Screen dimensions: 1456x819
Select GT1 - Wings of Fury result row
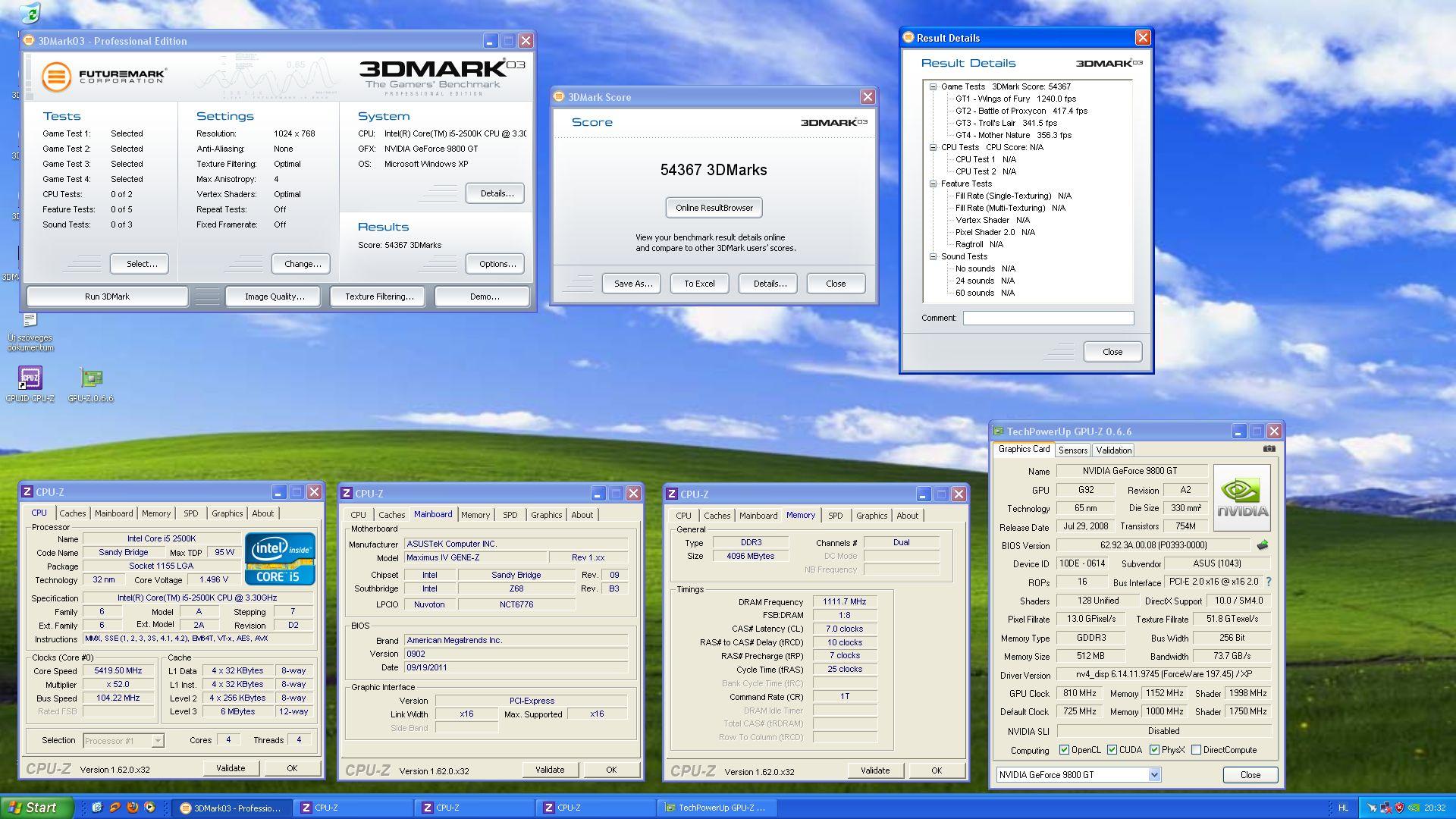[1015, 99]
